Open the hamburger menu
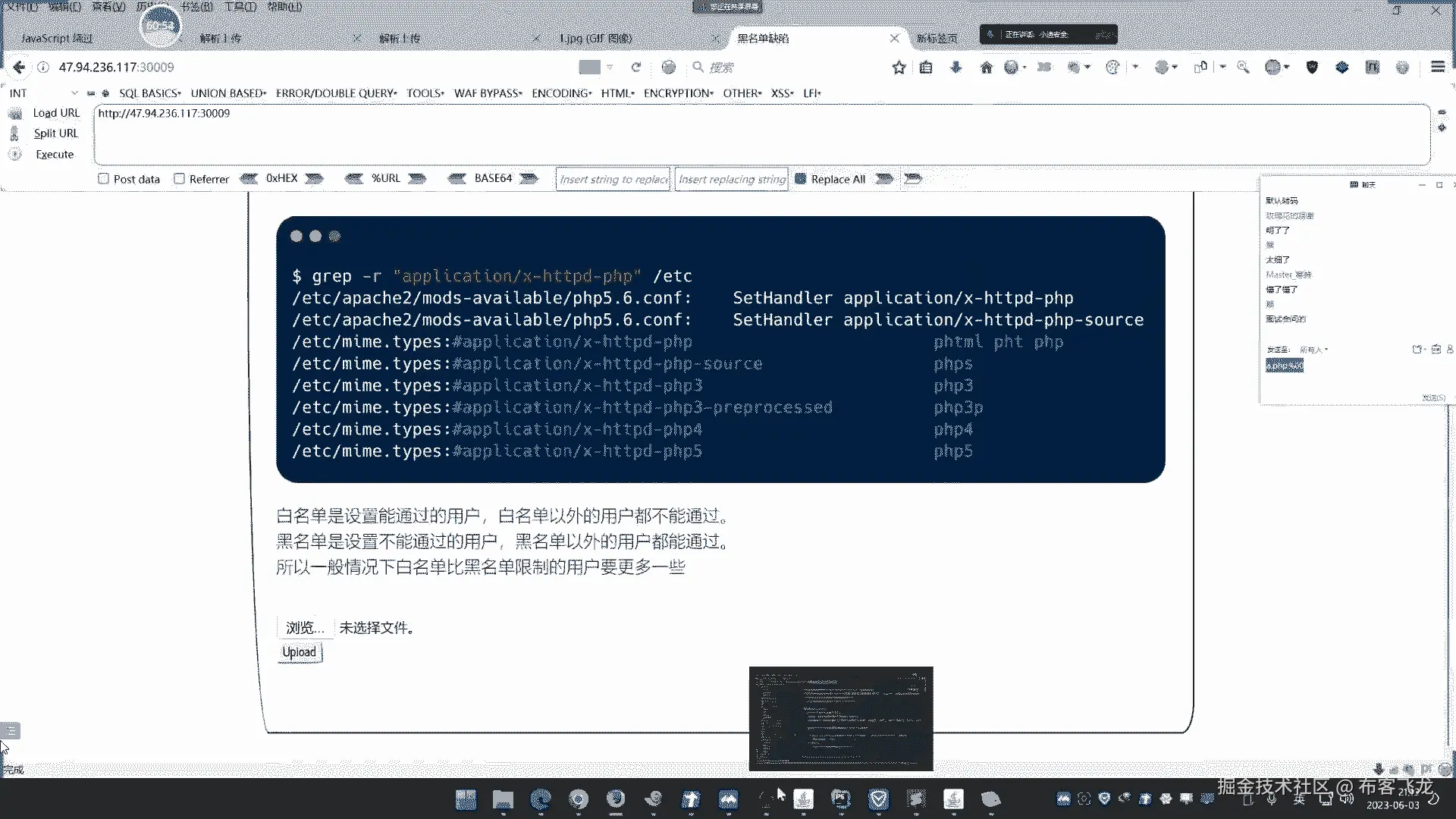The height and width of the screenshot is (819, 1456). pyautogui.click(x=1437, y=67)
